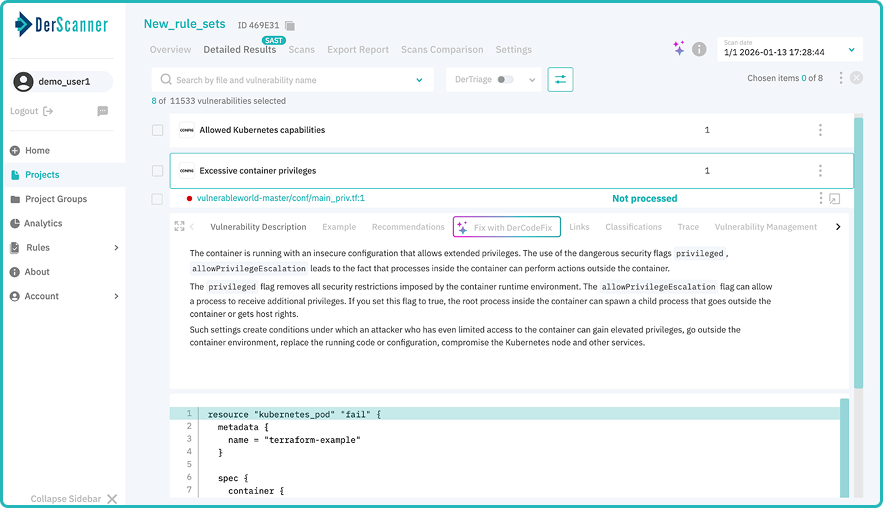883x508 pixels.
Task: Open main_priv.tf entry in new window icon
Action: [835, 198]
